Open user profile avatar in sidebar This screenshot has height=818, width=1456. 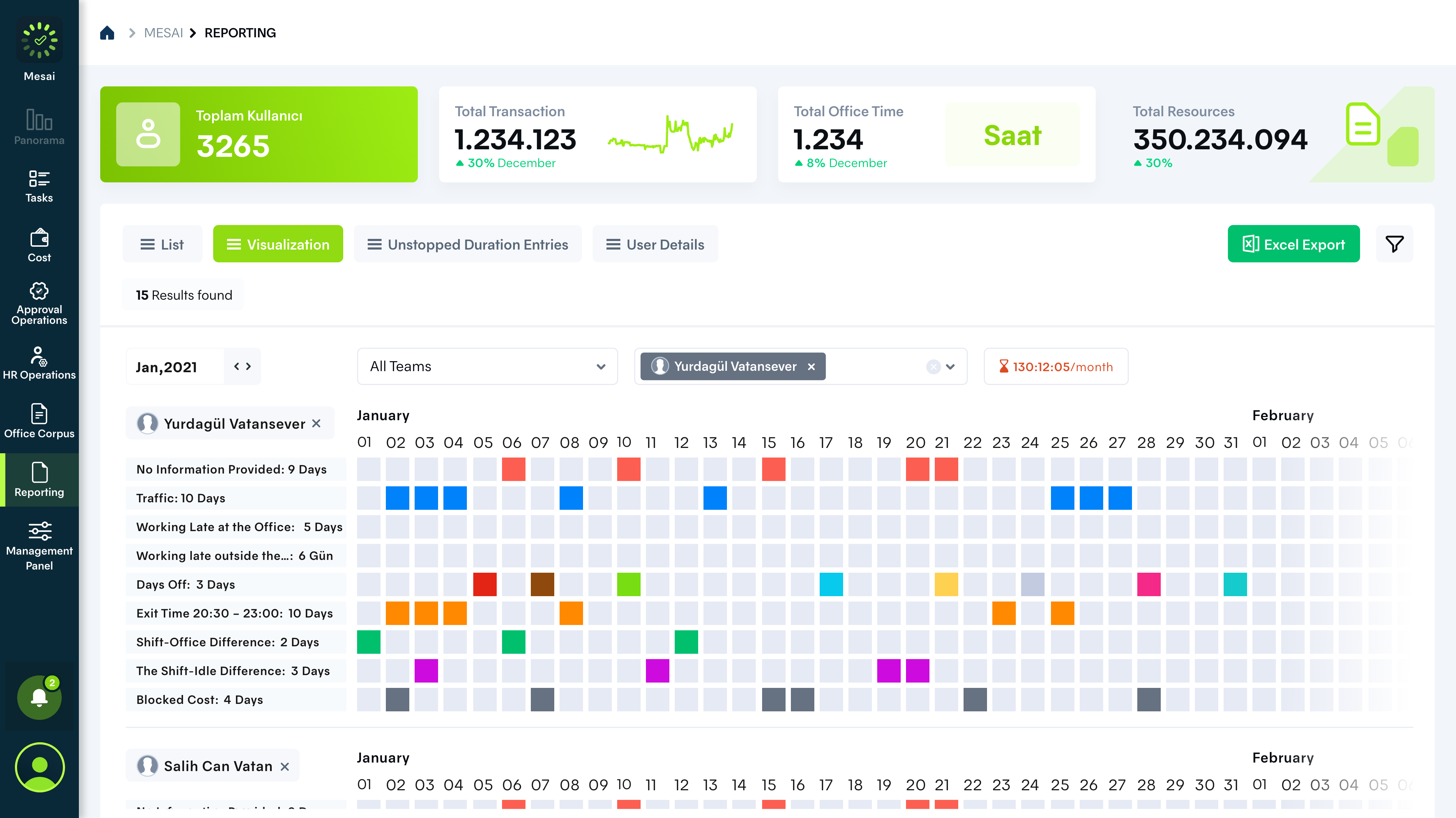pos(39,767)
